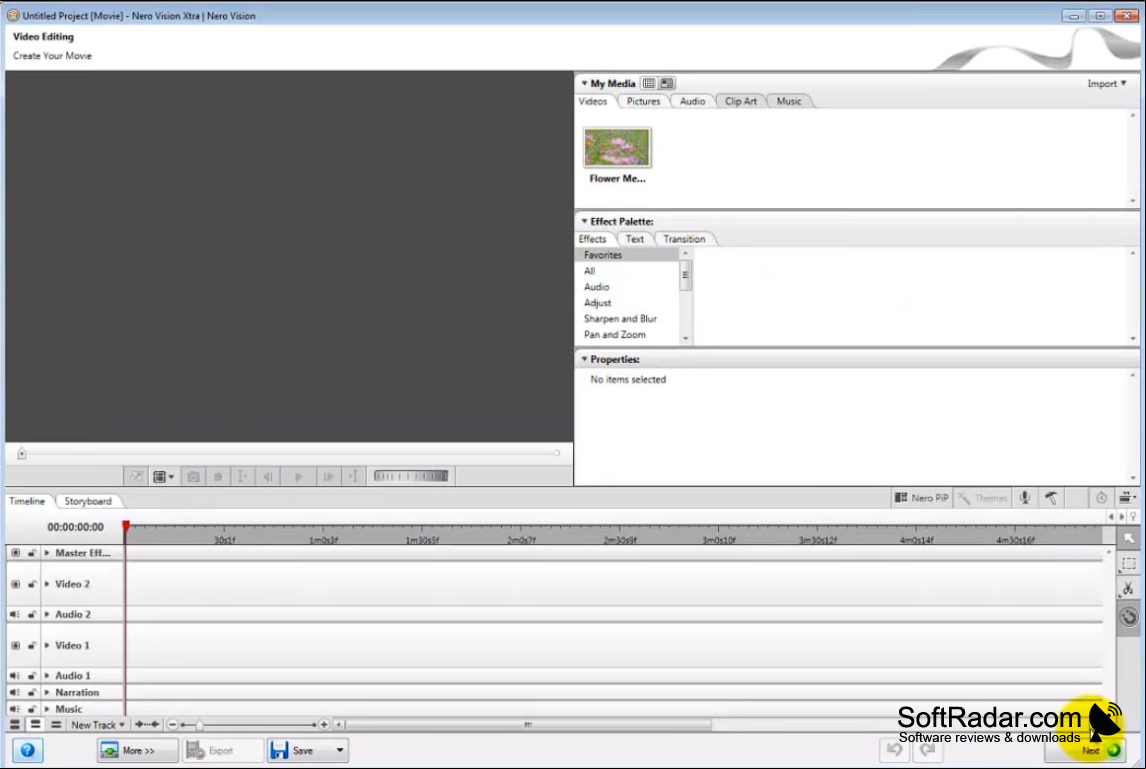The image size is (1146, 769).
Task: Zoom in timeline with plus button
Action: (x=324, y=724)
